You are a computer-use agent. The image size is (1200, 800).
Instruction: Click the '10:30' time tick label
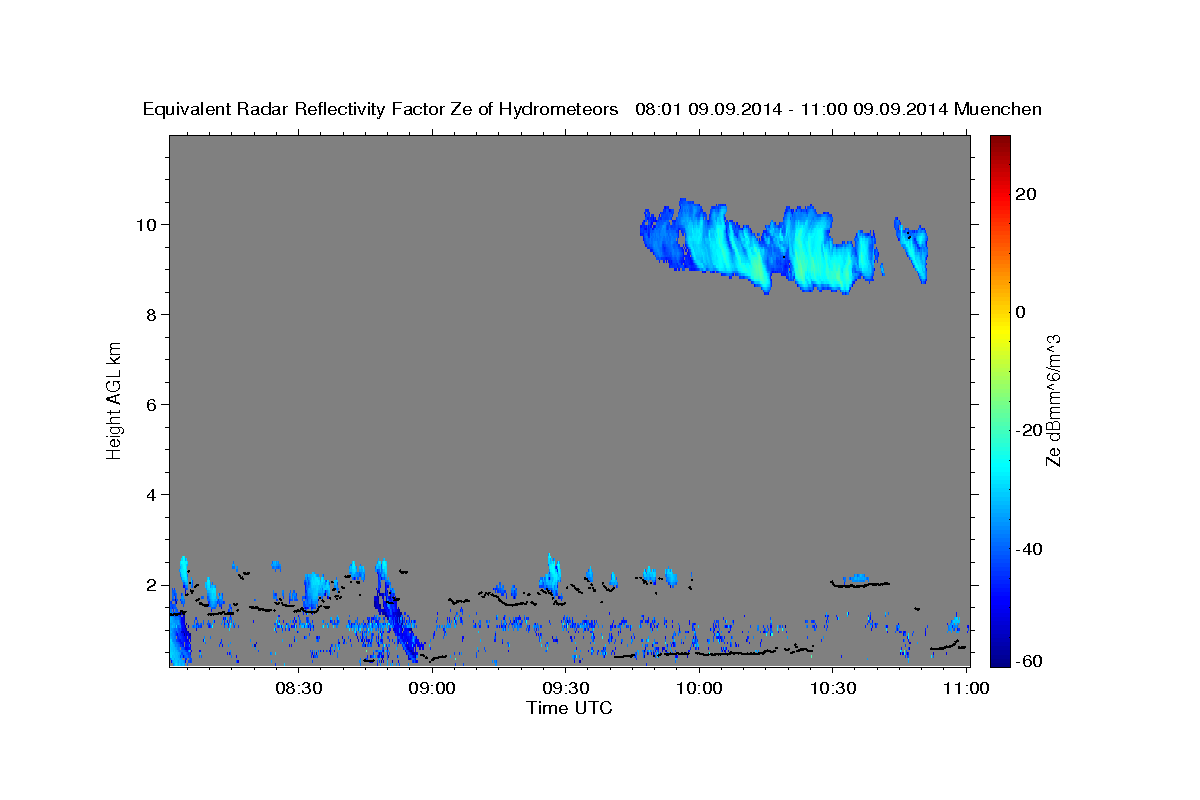click(833, 688)
